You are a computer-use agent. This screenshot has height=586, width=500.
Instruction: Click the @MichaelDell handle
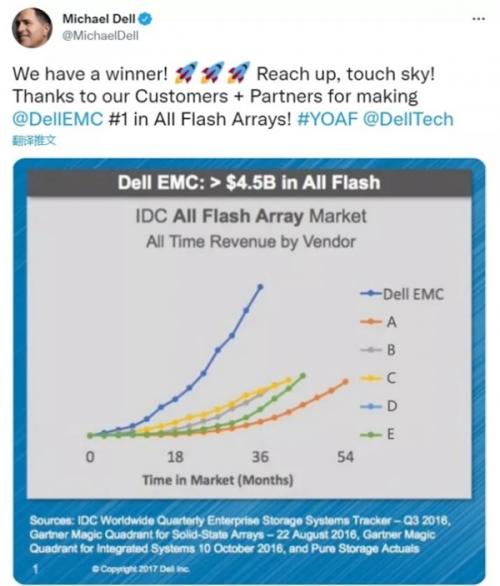point(101,36)
